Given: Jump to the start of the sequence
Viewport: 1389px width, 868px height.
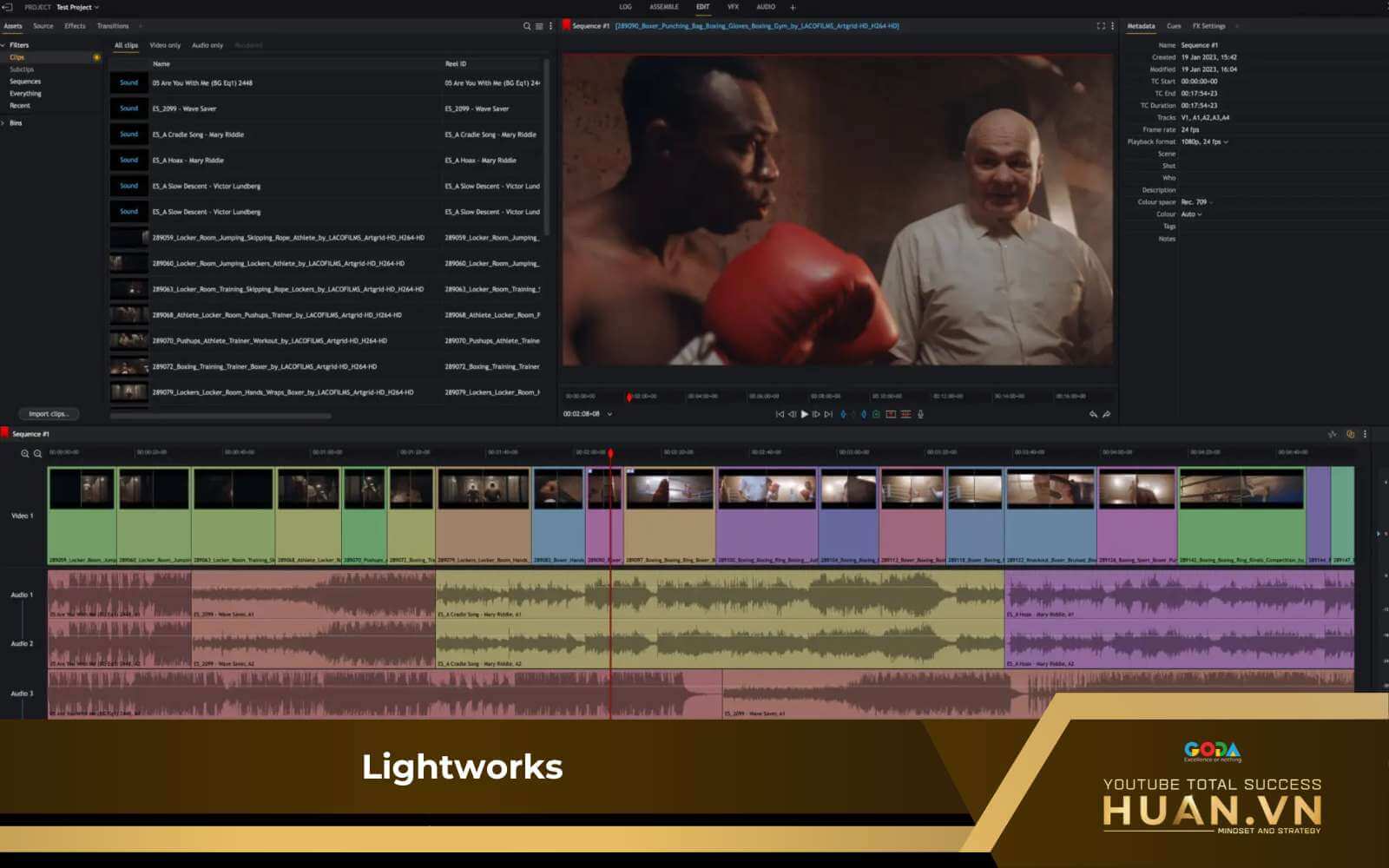Looking at the screenshot, I should coord(780,414).
